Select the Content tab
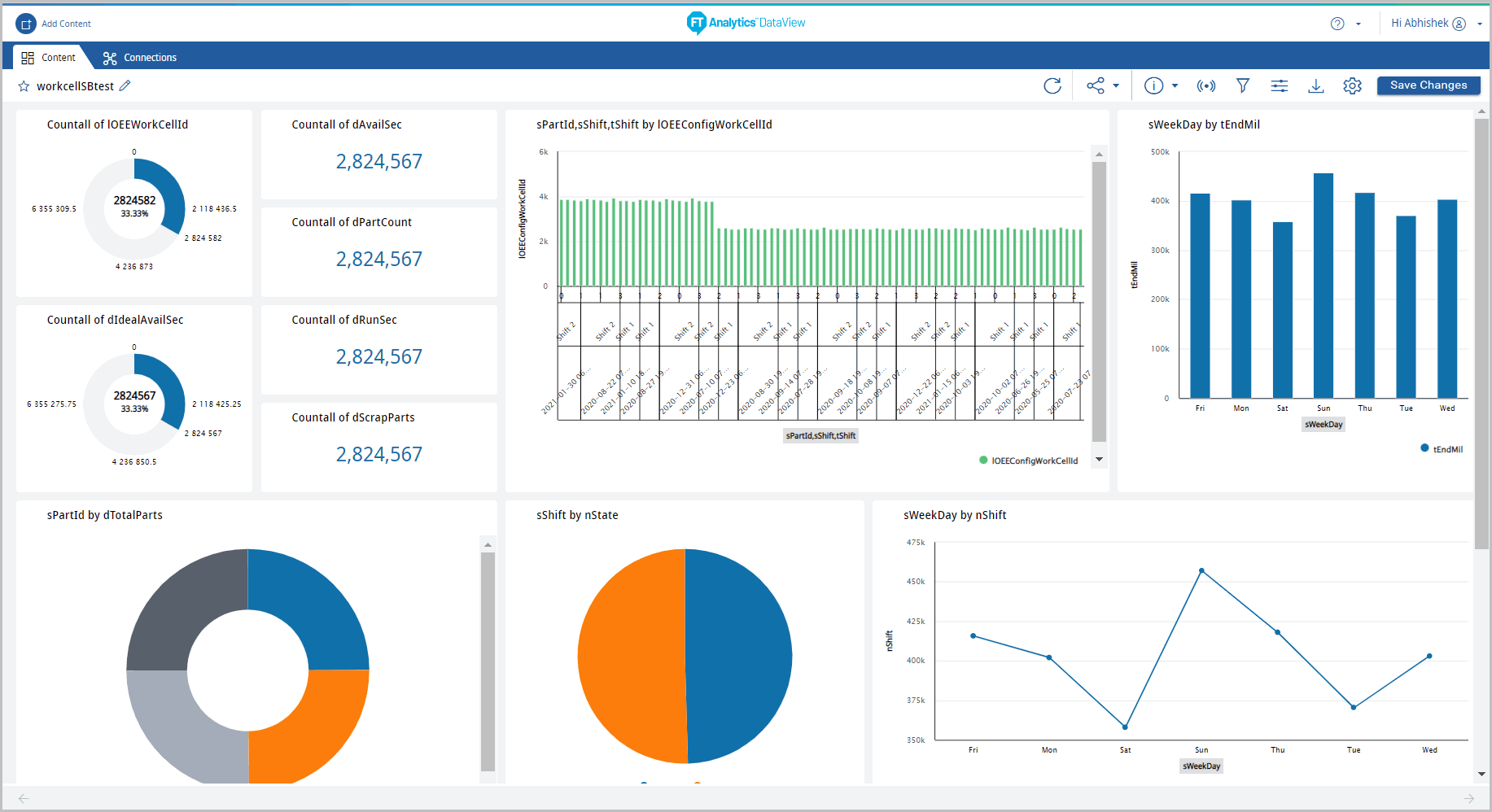 tap(49, 57)
